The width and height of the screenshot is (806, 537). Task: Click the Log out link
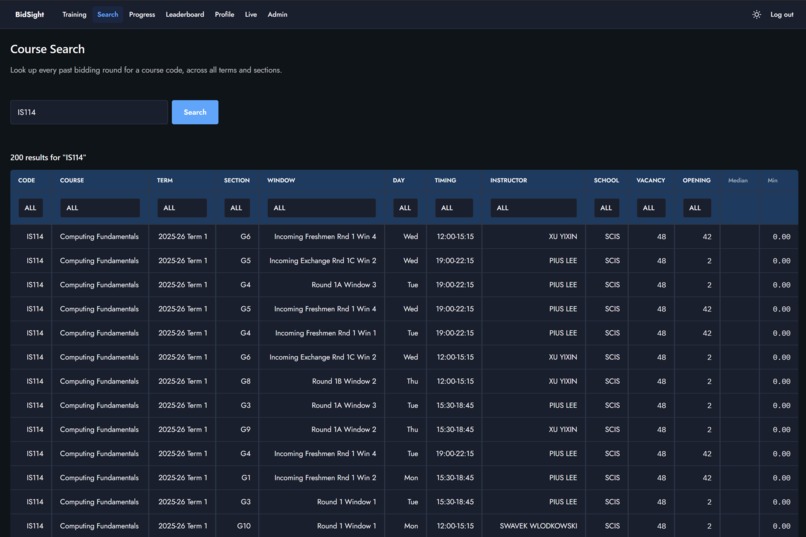[781, 14]
